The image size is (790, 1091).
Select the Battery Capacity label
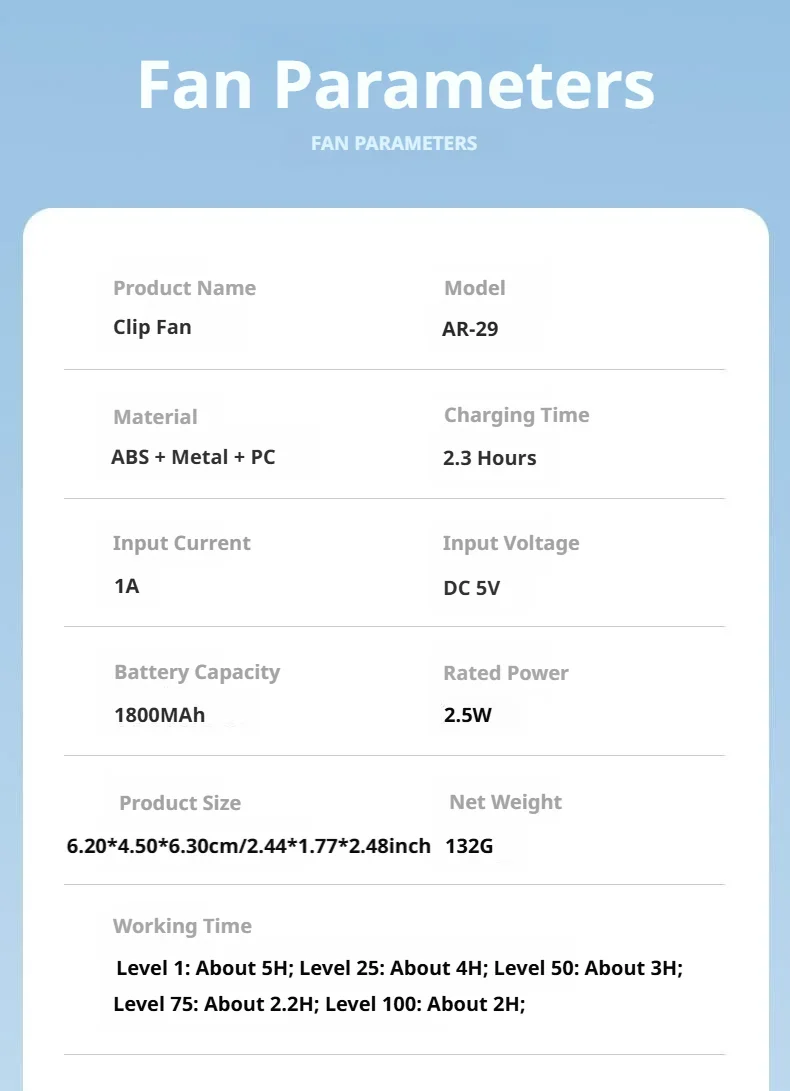[197, 673]
